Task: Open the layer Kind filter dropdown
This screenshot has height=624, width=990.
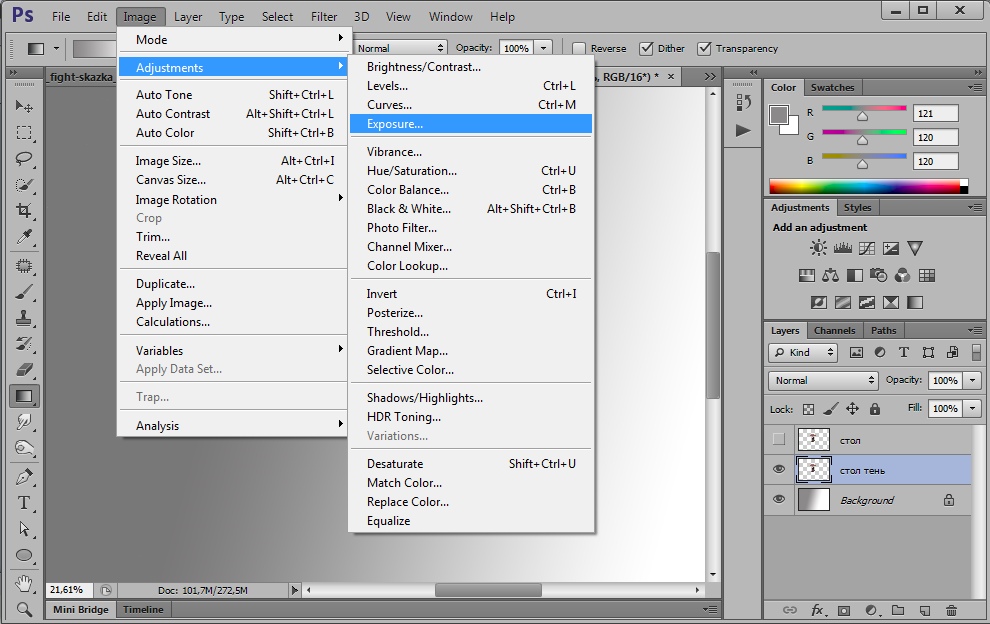Action: point(803,352)
